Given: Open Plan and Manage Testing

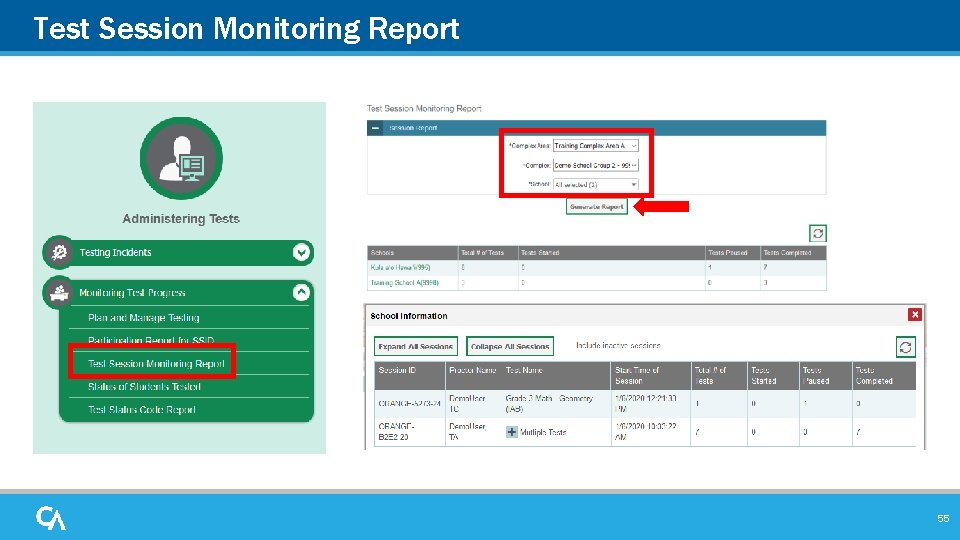Looking at the screenshot, I should pyautogui.click(x=144, y=318).
